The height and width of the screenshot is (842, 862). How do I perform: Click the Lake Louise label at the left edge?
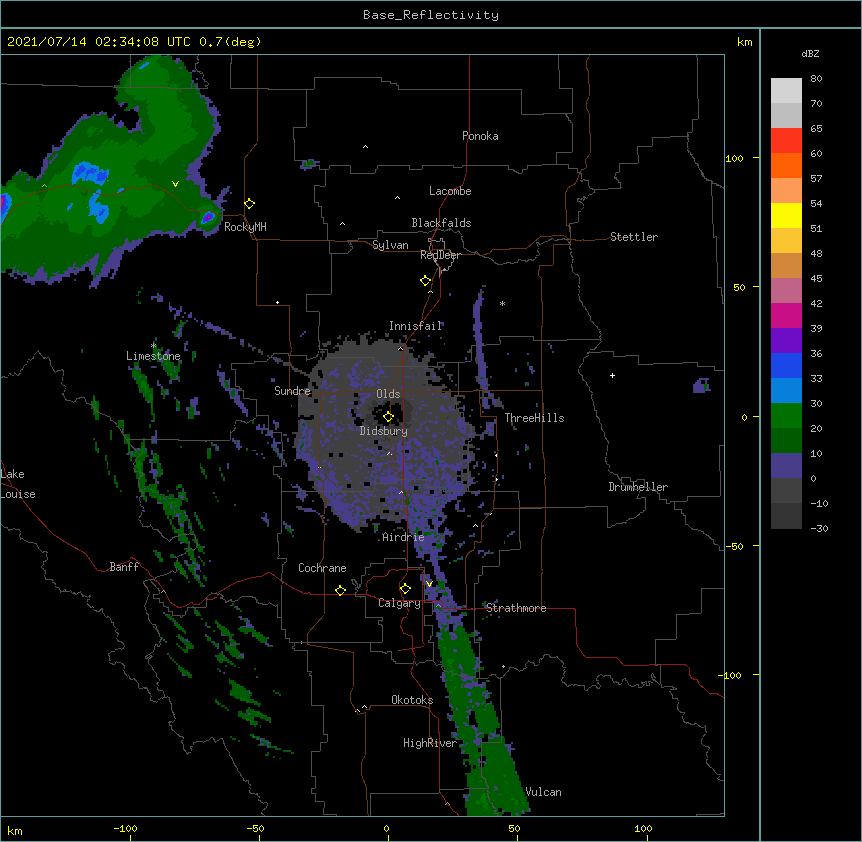coord(18,484)
